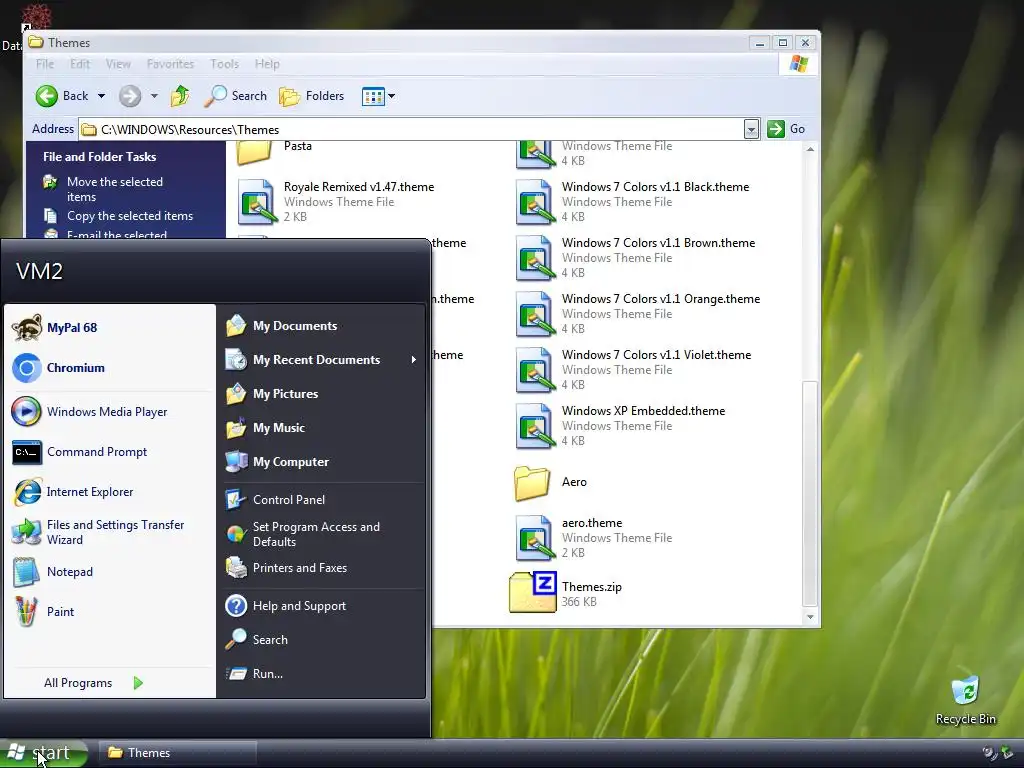Select the Pasta folder
The image size is (1024, 768).
(x=274, y=151)
